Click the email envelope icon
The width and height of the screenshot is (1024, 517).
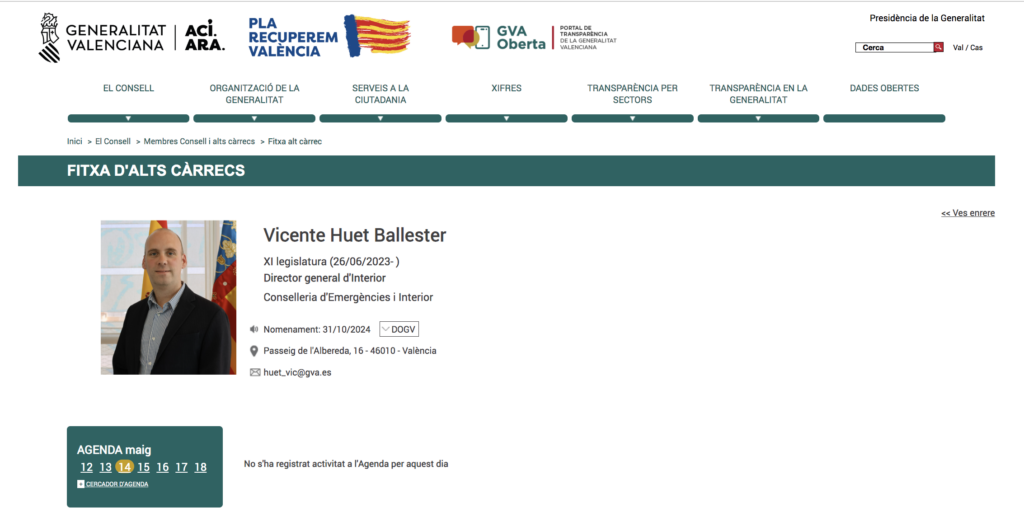[x=255, y=372]
